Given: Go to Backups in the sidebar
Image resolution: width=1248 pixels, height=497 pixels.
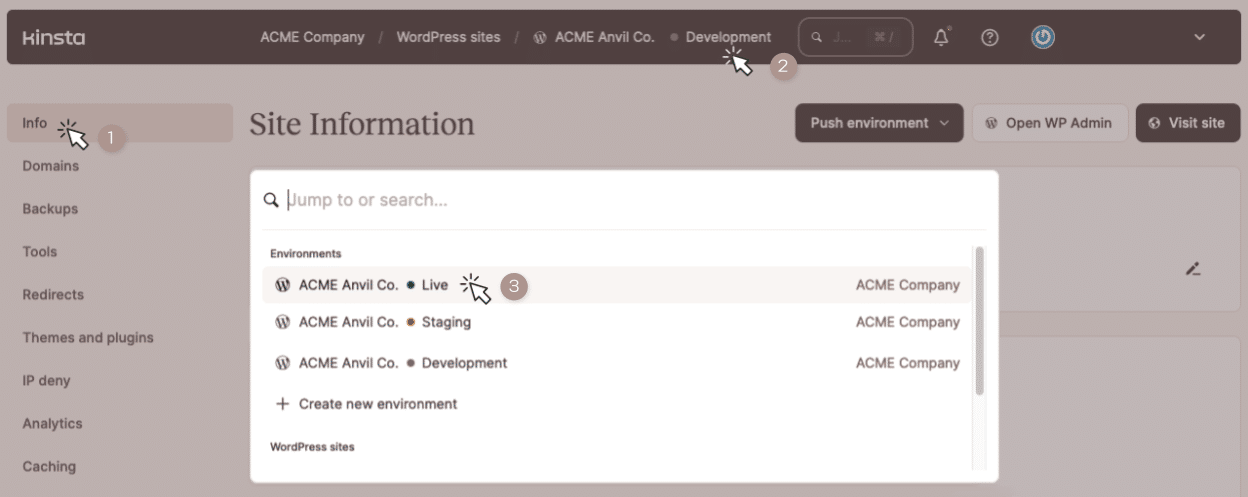Looking at the screenshot, I should pos(50,209).
